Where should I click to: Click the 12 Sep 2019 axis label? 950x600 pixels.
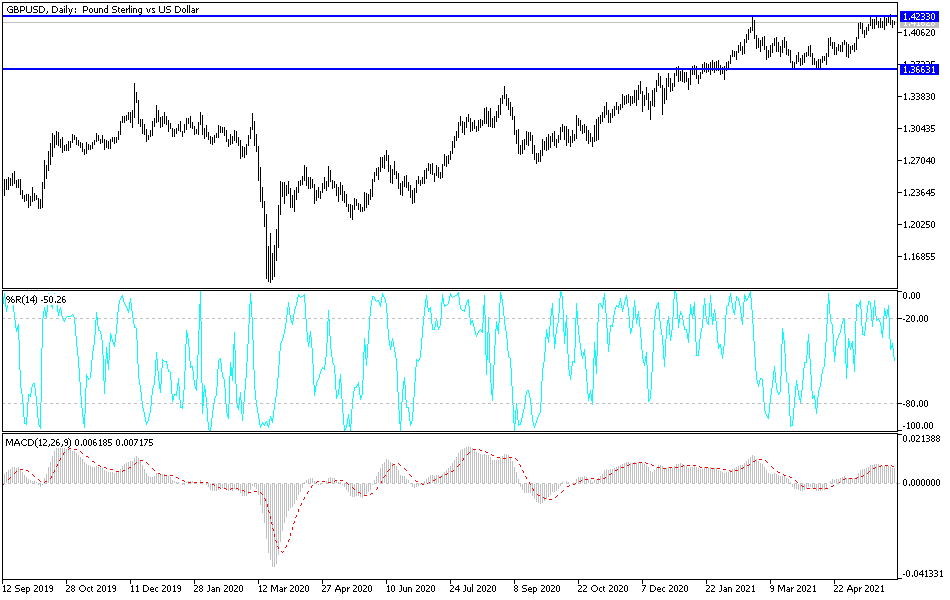point(30,590)
